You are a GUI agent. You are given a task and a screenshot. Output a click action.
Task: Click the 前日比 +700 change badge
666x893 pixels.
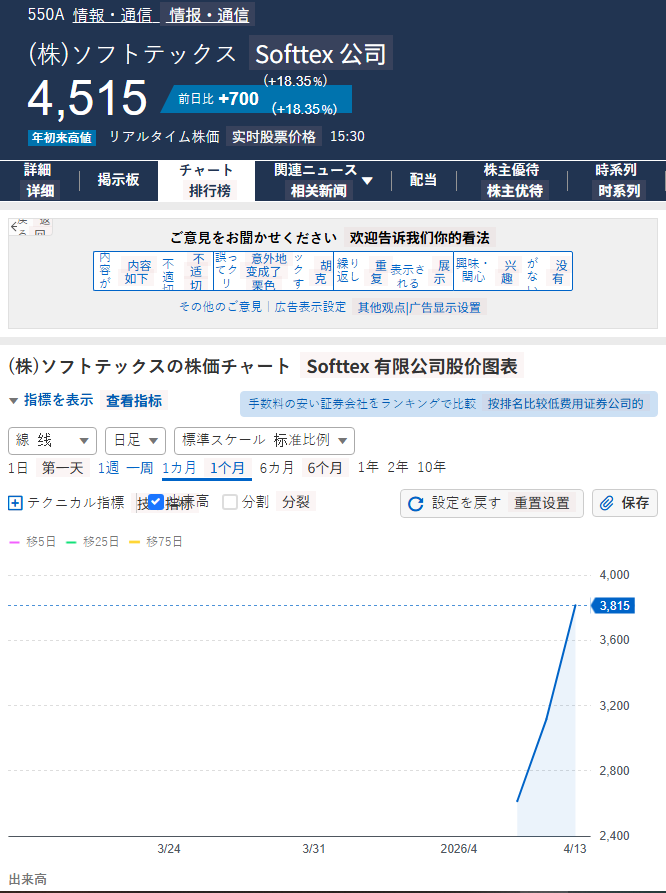(x=256, y=99)
